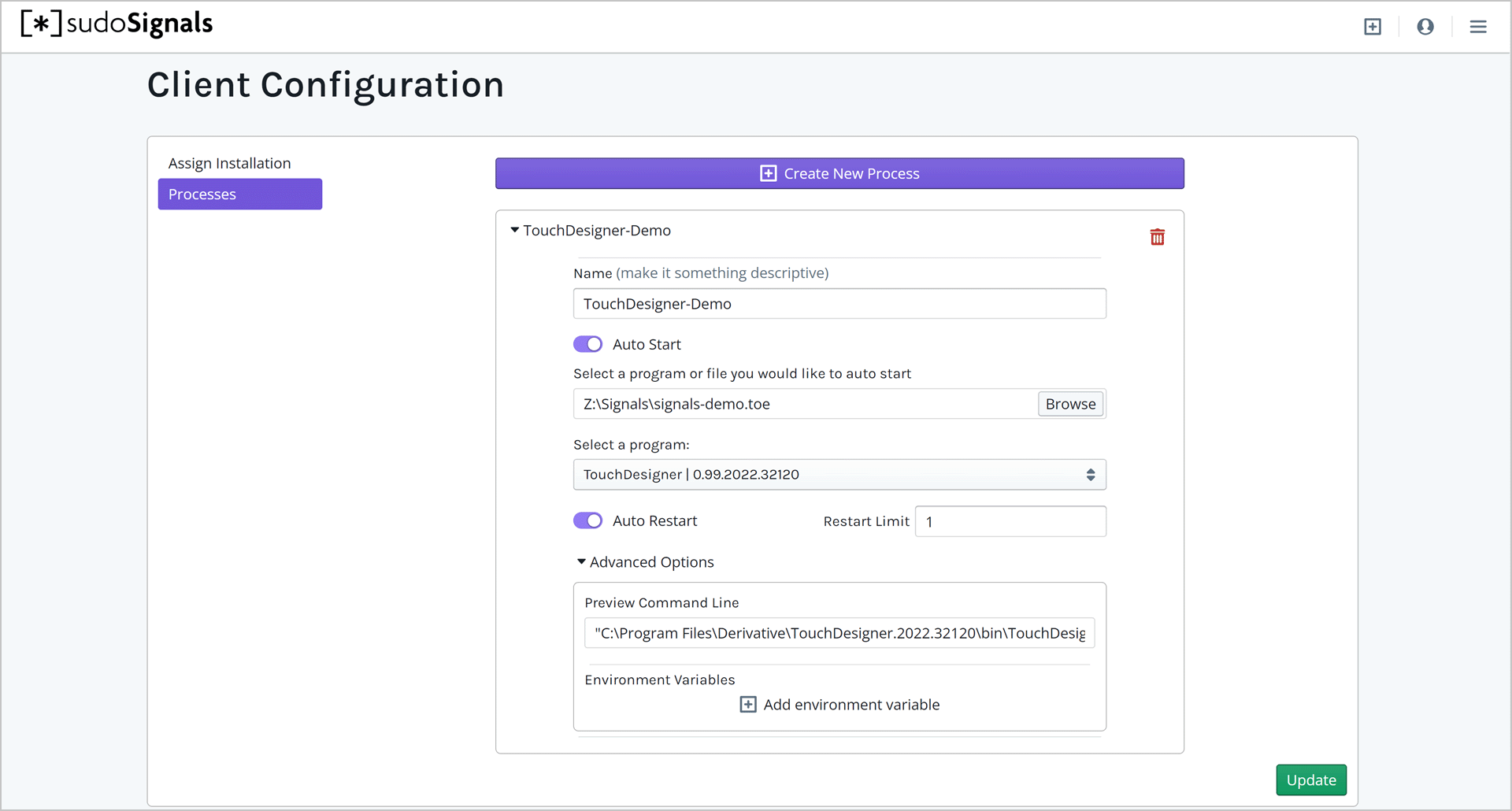Toggle the Auto Start switch

[587, 344]
